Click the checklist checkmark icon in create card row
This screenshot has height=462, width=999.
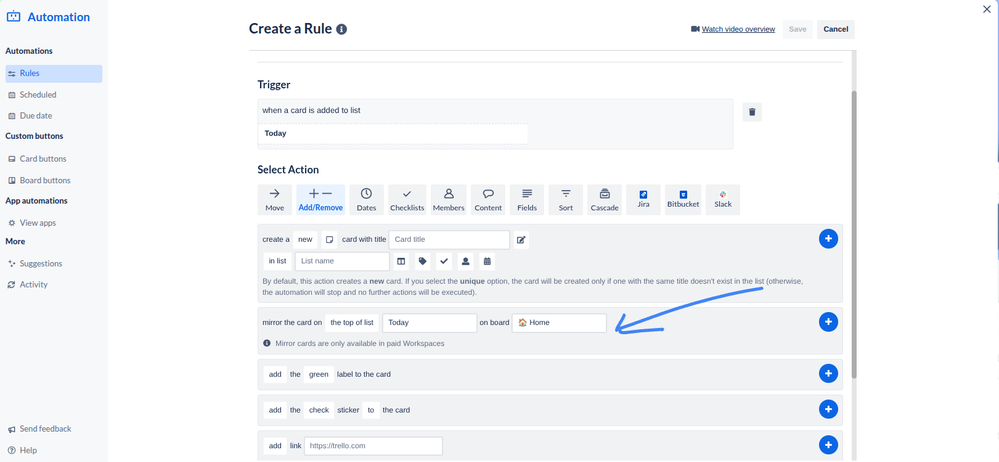pos(445,261)
